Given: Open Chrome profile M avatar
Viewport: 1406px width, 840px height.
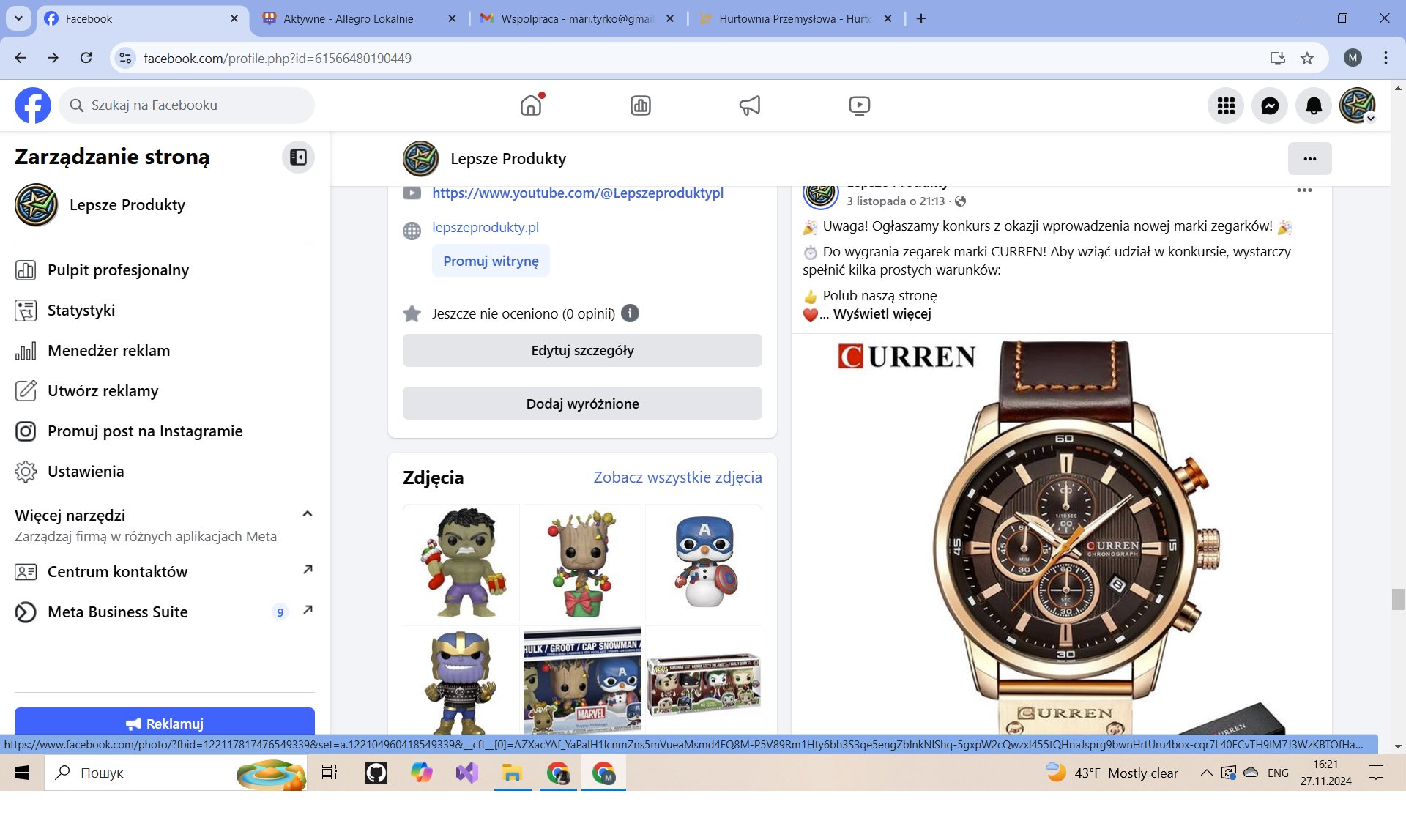Looking at the screenshot, I should pos(1353,58).
